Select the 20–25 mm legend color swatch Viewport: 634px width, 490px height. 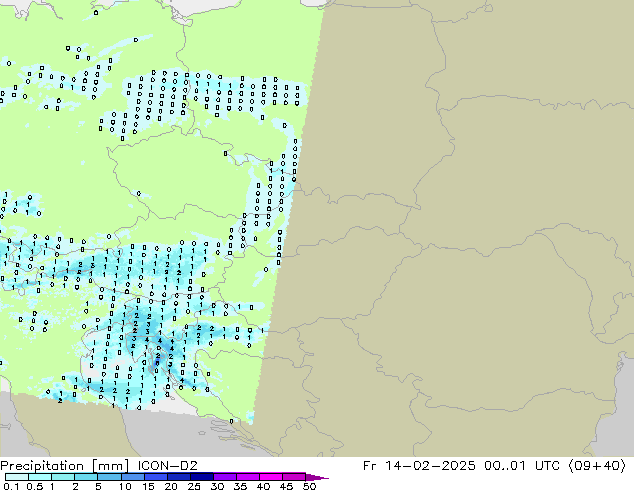pyautogui.click(x=178, y=477)
